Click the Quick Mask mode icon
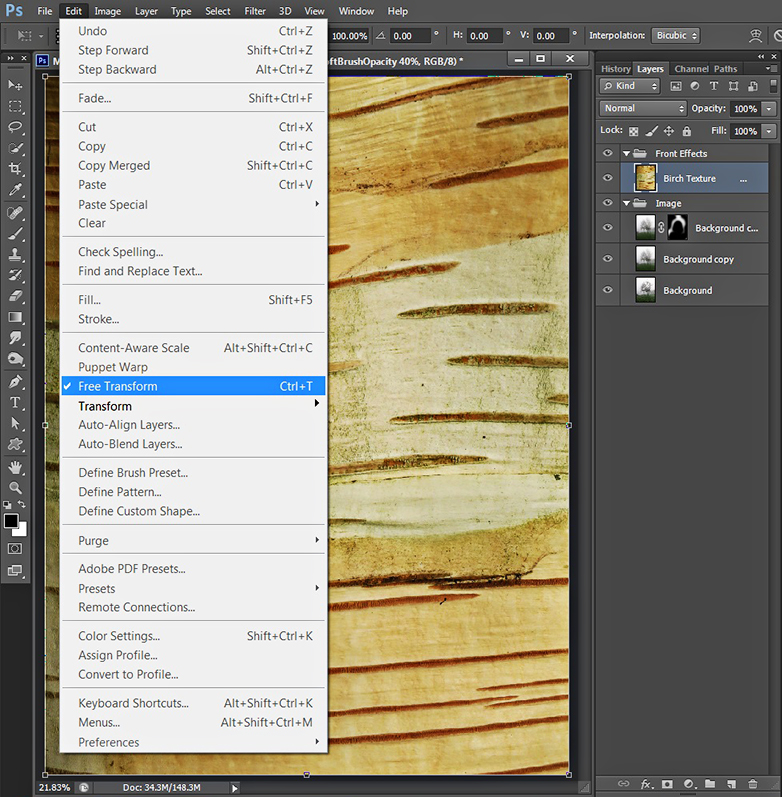The width and height of the screenshot is (782, 797). pos(15,549)
